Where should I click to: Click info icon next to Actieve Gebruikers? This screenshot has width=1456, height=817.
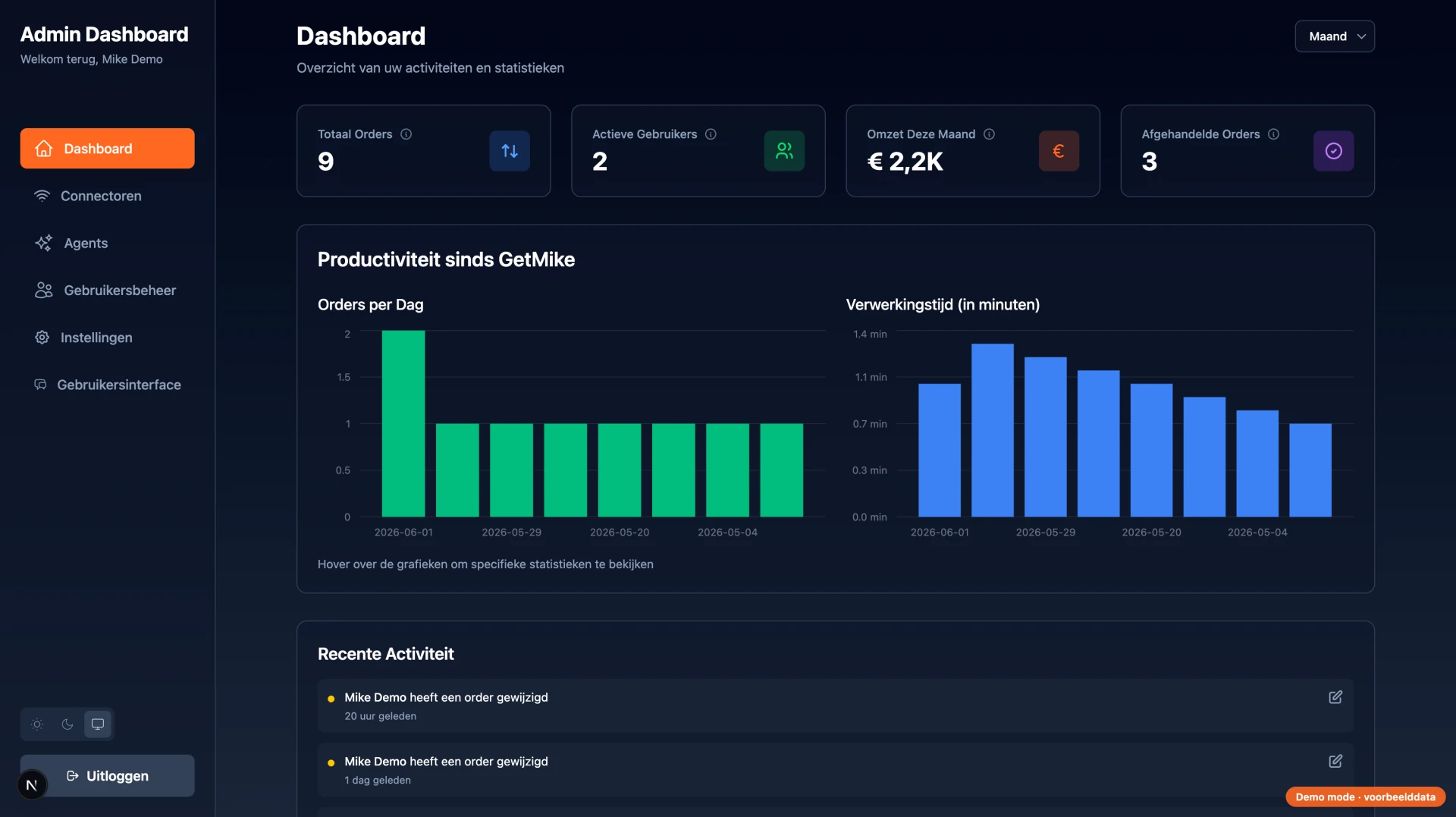(711, 134)
